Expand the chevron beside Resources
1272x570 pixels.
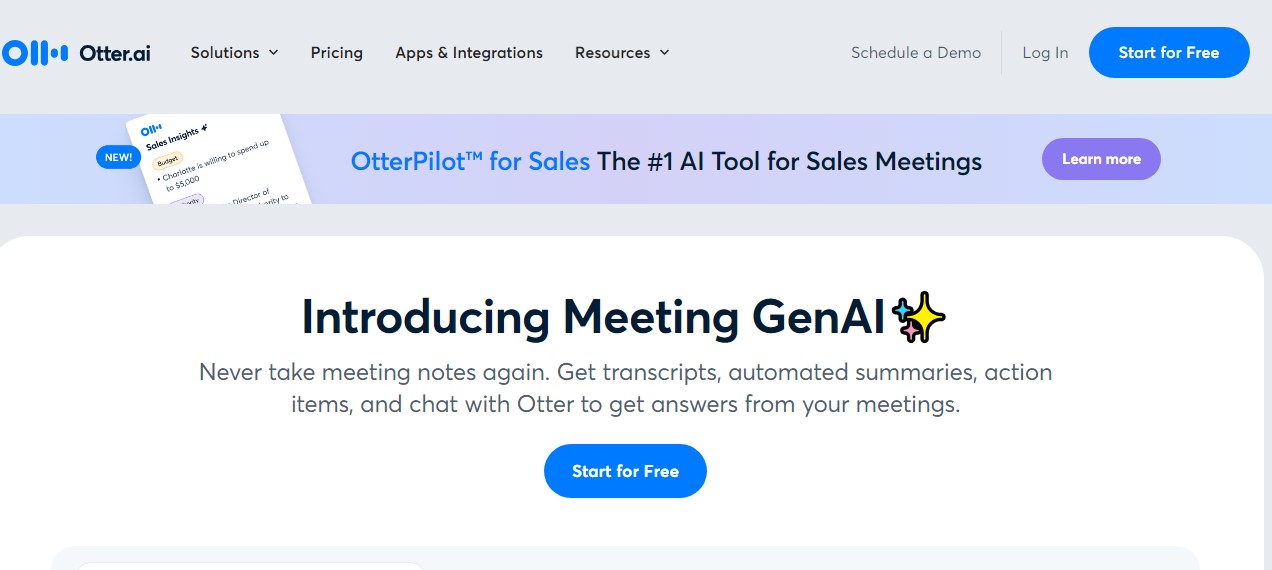(x=664, y=53)
